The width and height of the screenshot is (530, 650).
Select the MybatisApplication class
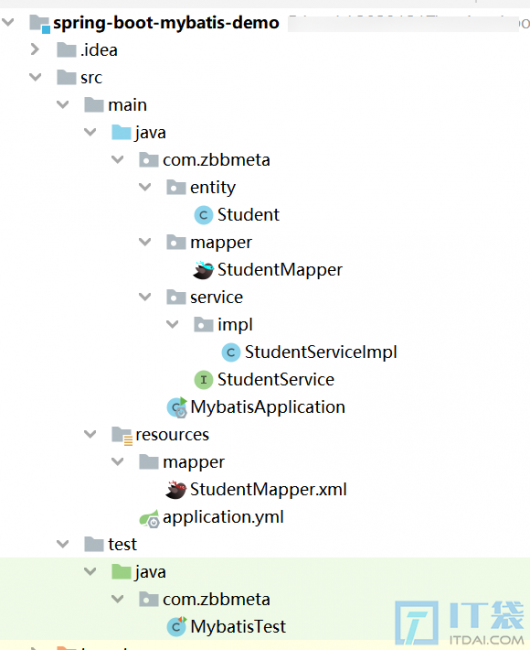(268, 407)
